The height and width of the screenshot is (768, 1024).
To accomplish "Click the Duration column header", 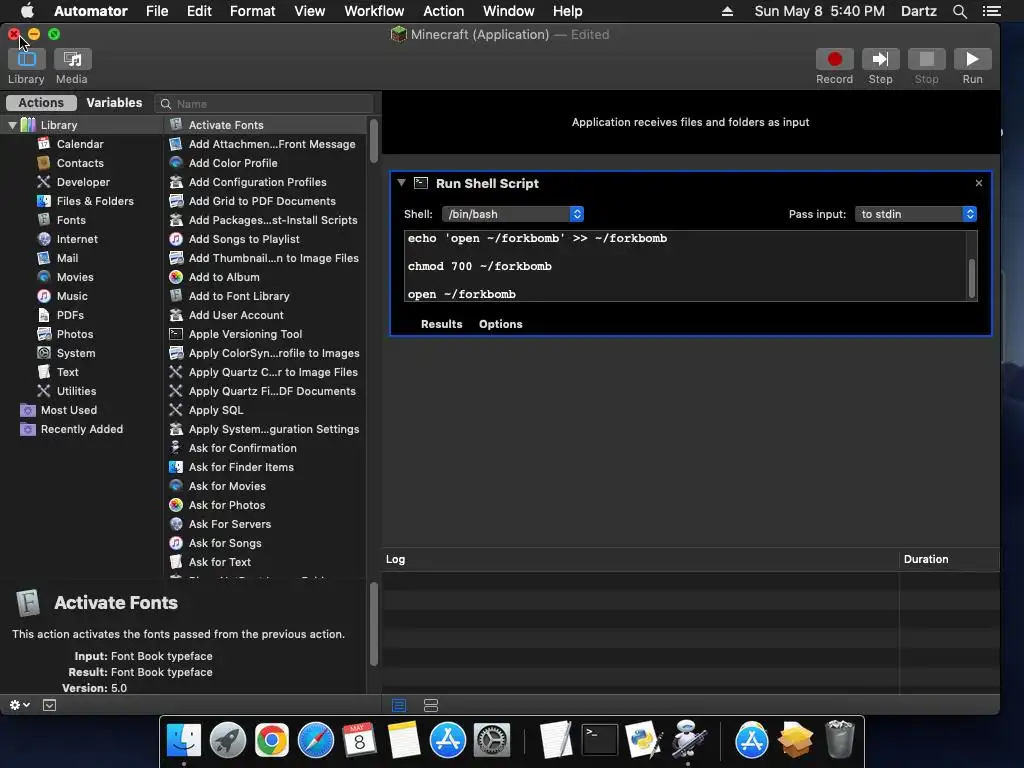I will click(949, 559).
